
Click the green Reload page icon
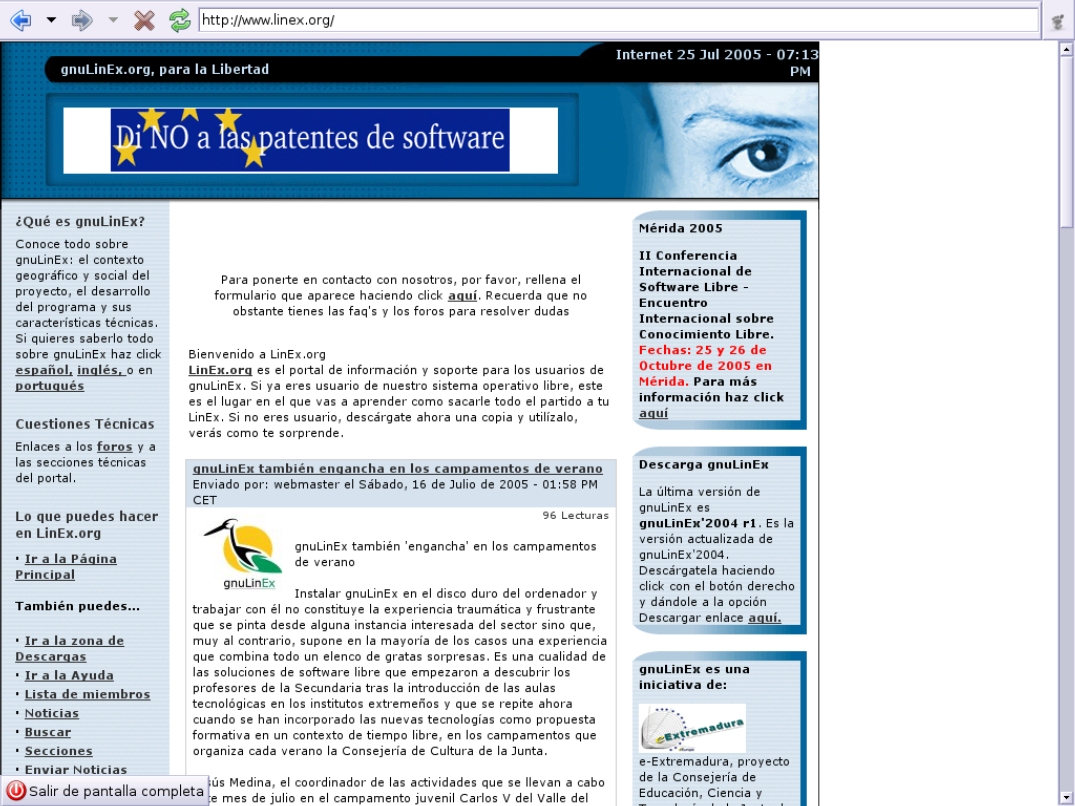[180, 20]
